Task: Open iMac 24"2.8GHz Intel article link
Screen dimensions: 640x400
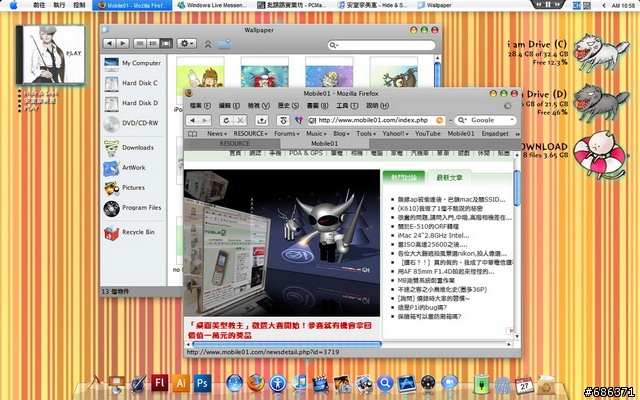Action: (433, 236)
